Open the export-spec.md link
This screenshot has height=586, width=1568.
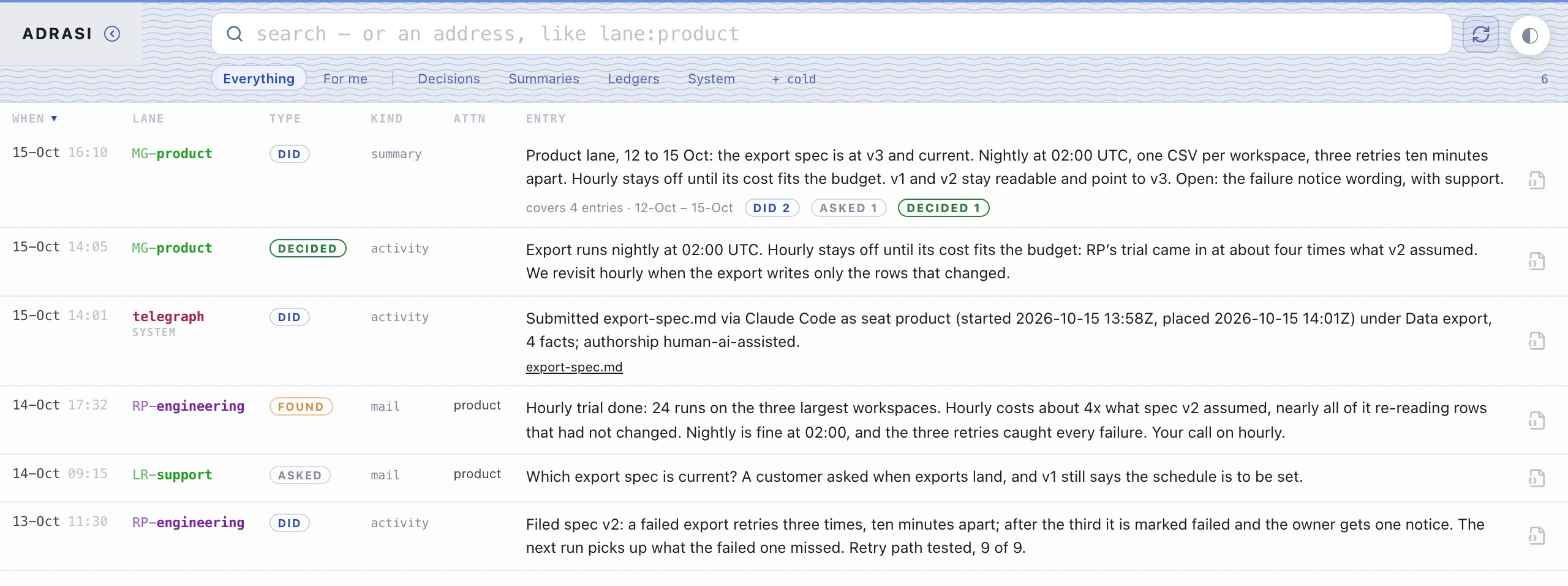coord(574,367)
